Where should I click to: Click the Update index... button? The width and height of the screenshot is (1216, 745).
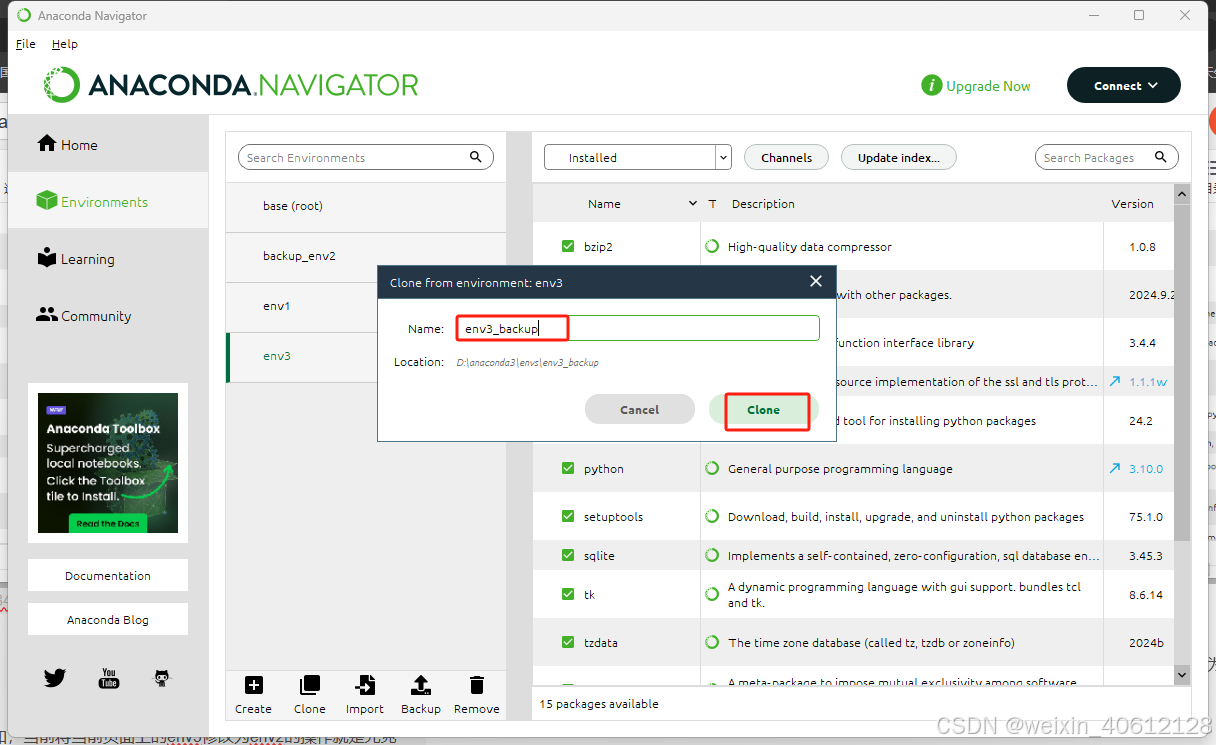pos(899,157)
